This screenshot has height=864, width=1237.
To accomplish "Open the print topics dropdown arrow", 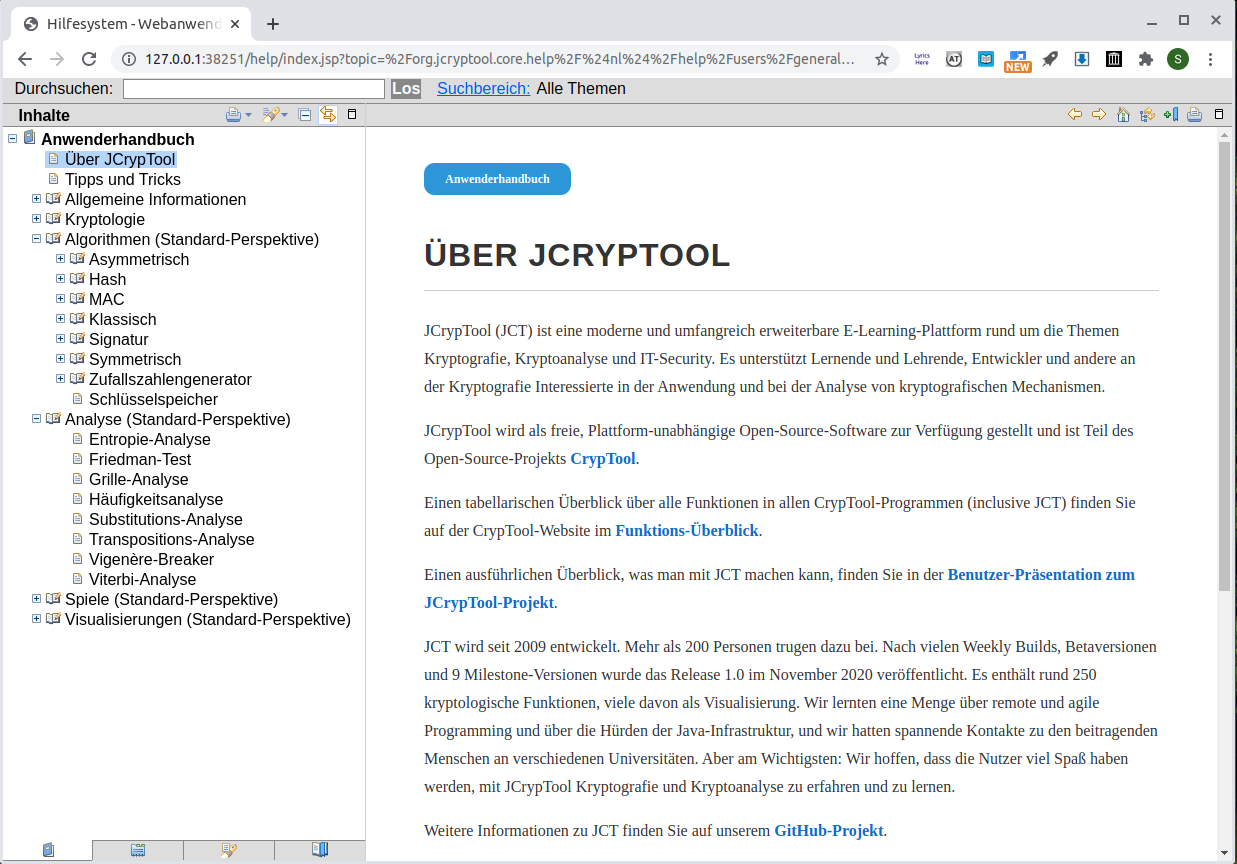I will pos(248,116).
